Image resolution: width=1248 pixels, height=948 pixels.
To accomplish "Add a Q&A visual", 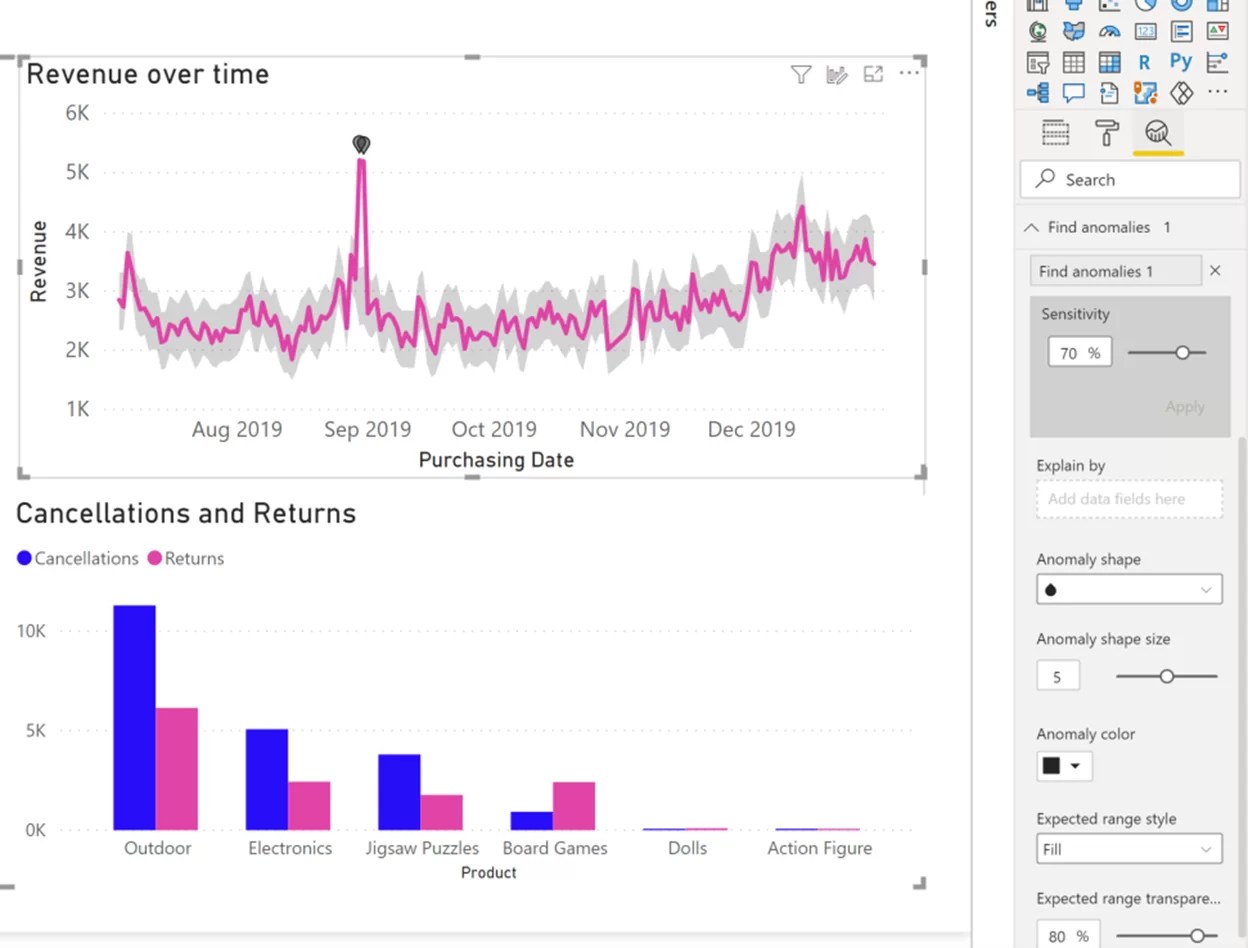I will tap(1073, 93).
